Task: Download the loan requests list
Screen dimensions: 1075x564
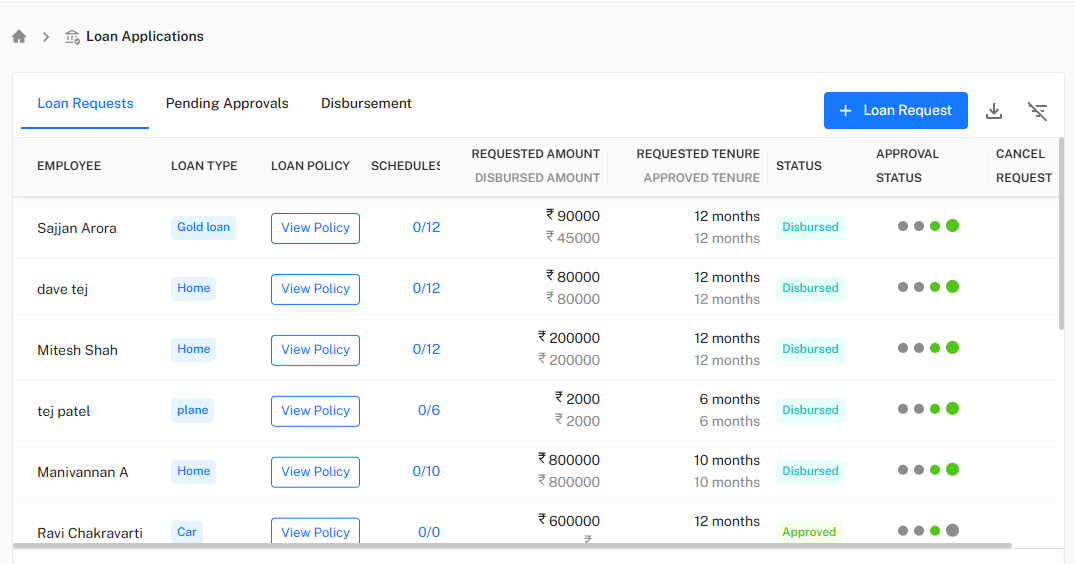Action: pos(993,111)
